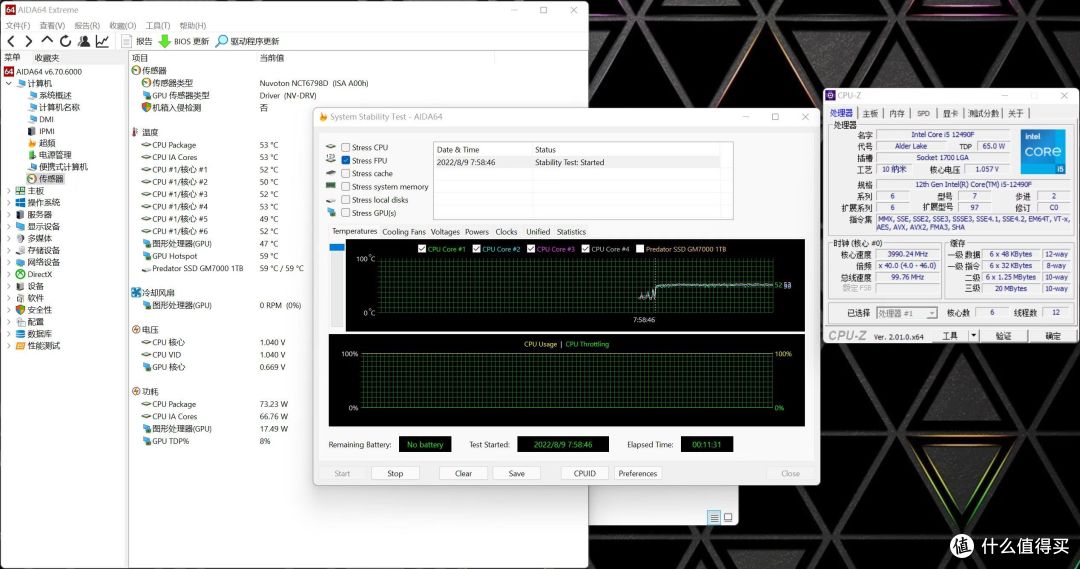Viewport: 1080px width, 569px height.
Task: Select IPMI in the tree
Action: 47,131
